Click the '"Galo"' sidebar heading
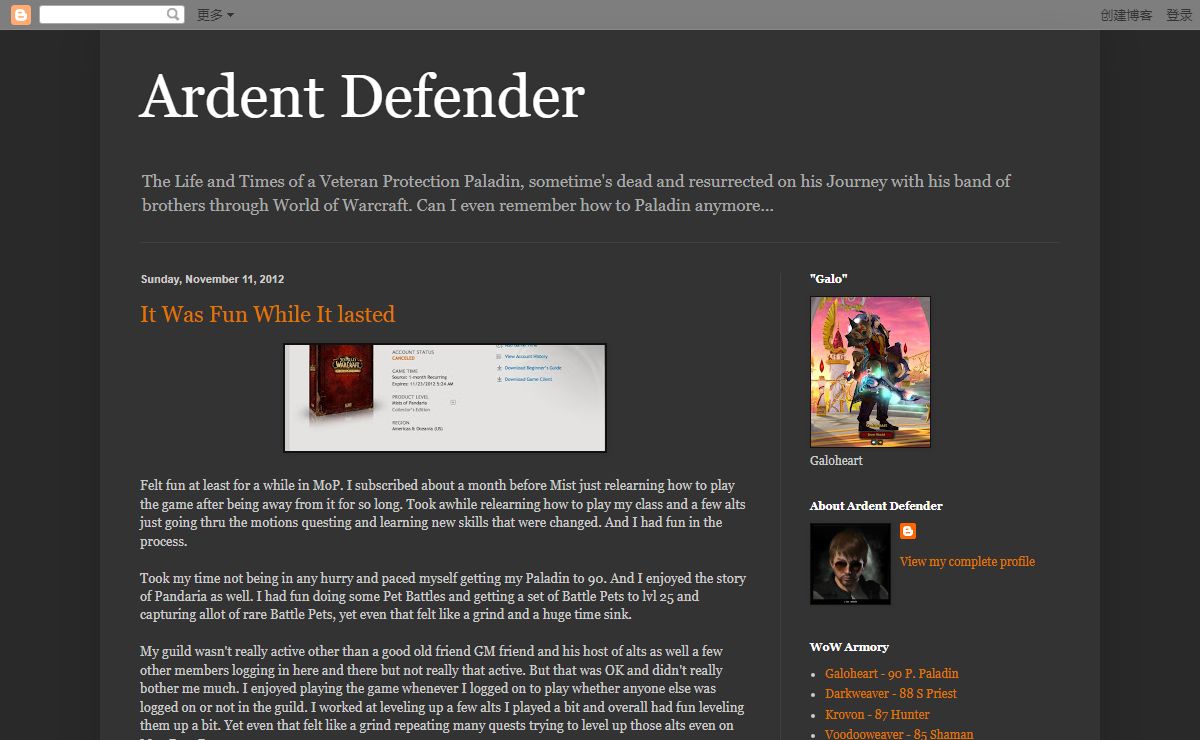Screen dimensions: 1200x740 coord(828,279)
